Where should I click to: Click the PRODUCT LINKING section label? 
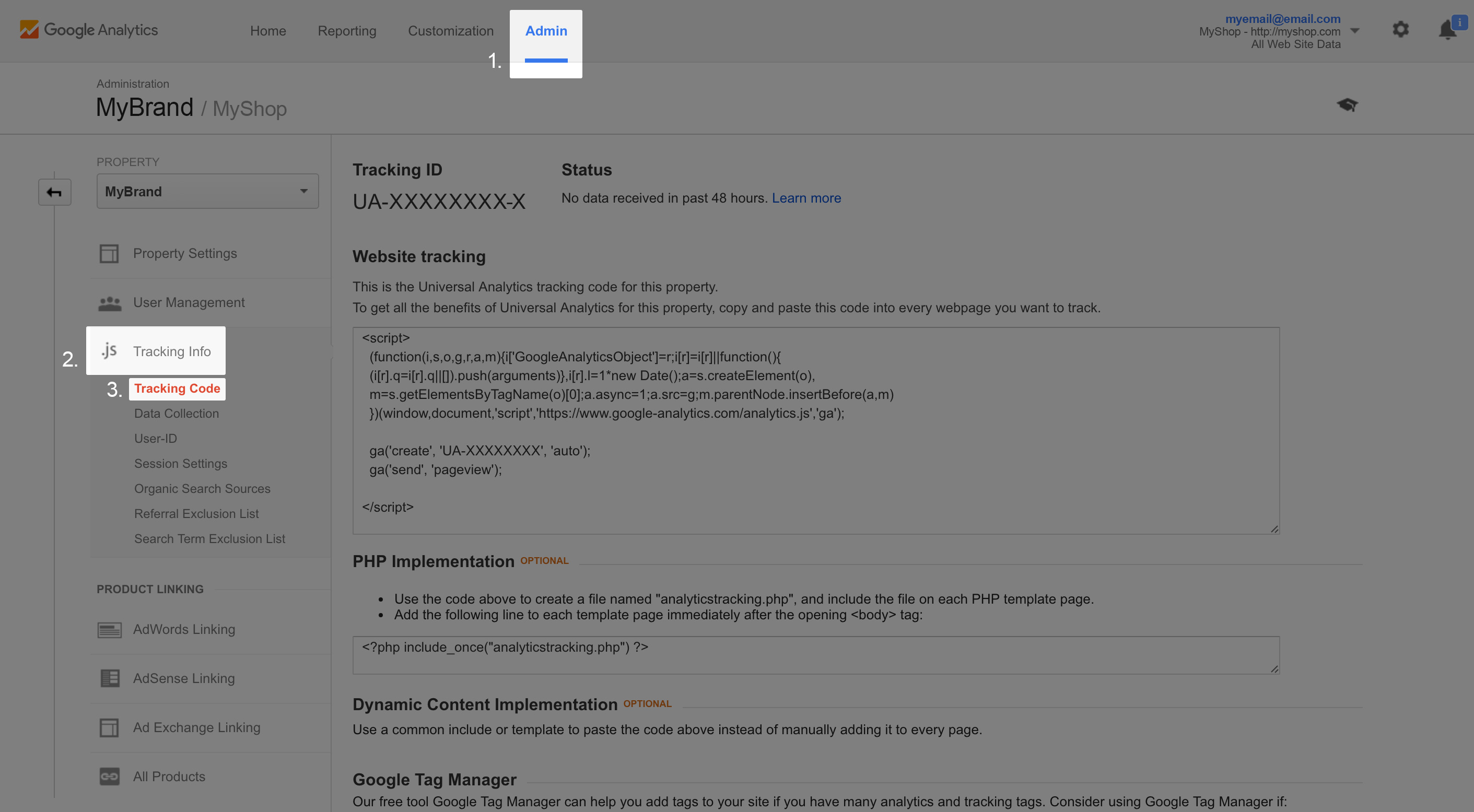150,589
